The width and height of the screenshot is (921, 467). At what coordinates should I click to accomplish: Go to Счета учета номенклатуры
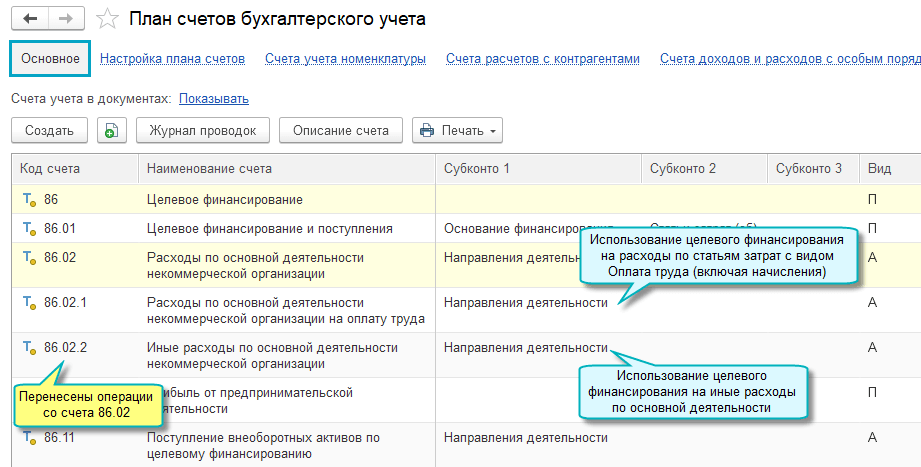tap(345, 59)
